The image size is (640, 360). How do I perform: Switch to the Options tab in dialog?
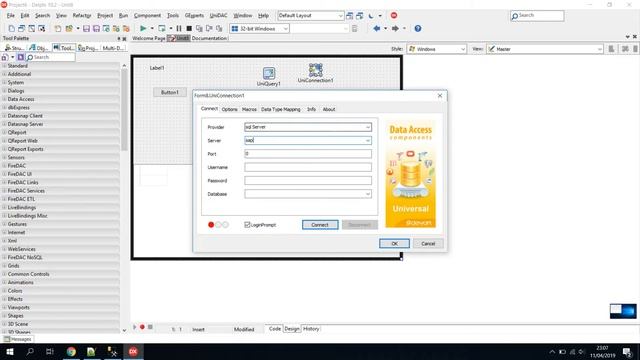(229, 109)
